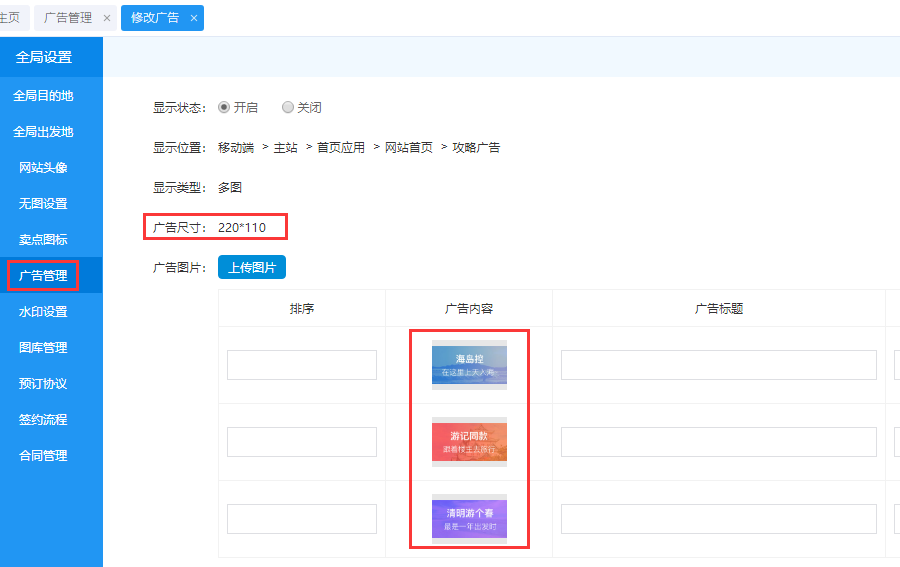This screenshot has width=900, height=567.
Task: Open 水印设置 in the sidebar
Action: (x=43, y=312)
